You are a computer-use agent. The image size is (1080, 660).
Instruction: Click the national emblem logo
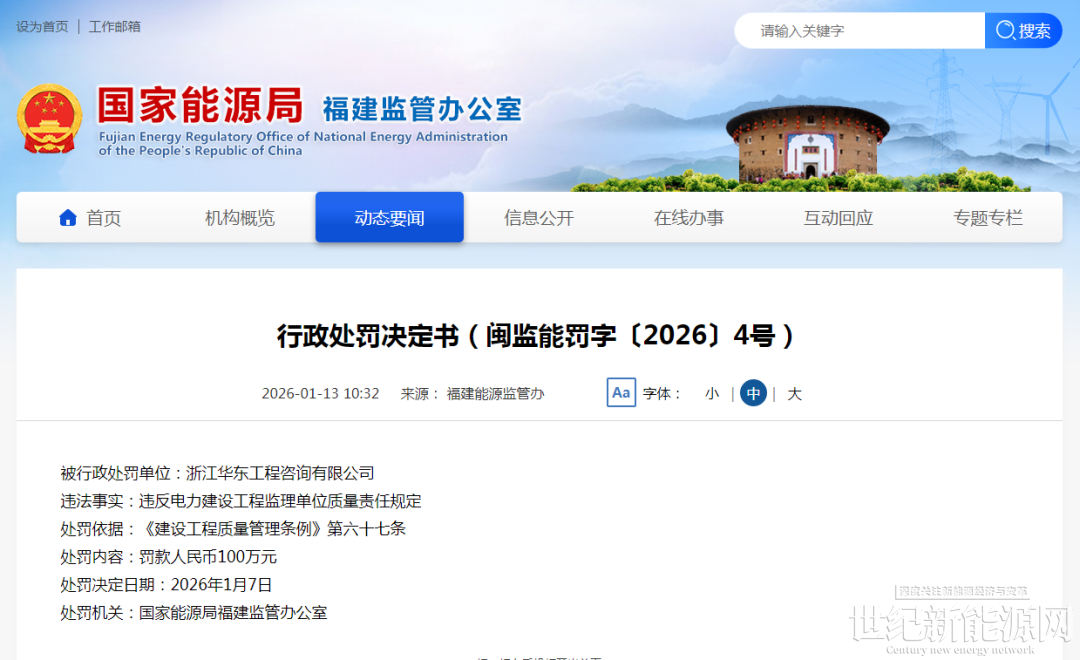pyautogui.click(x=49, y=118)
